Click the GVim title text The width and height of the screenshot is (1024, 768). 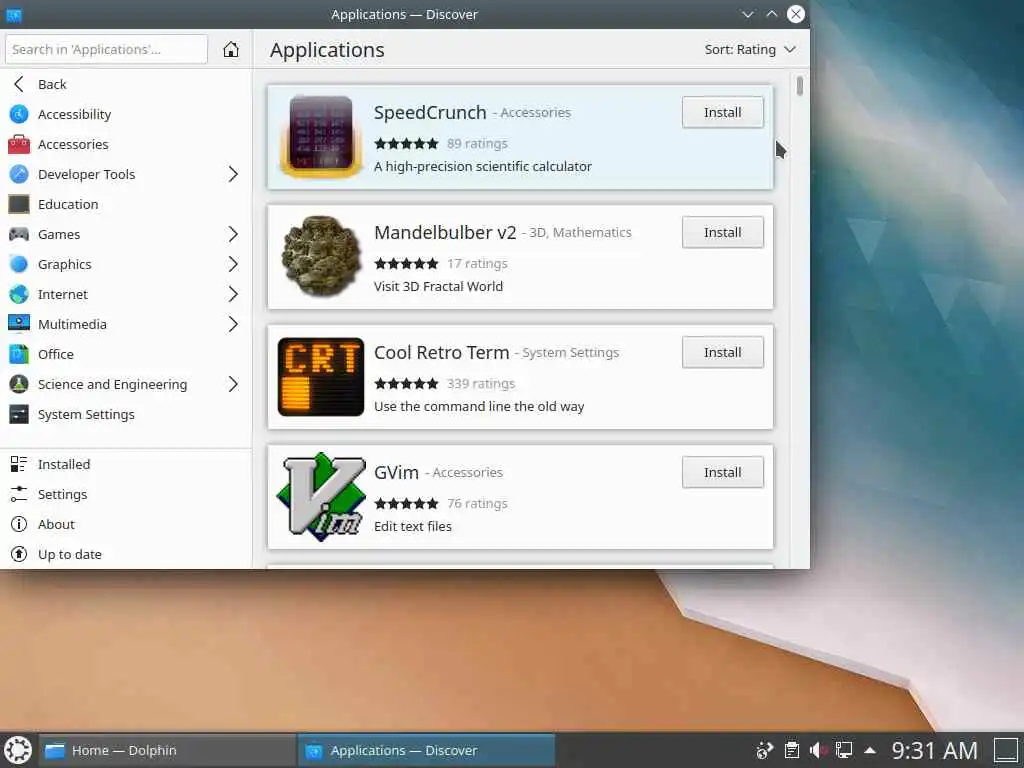tap(396, 472)
